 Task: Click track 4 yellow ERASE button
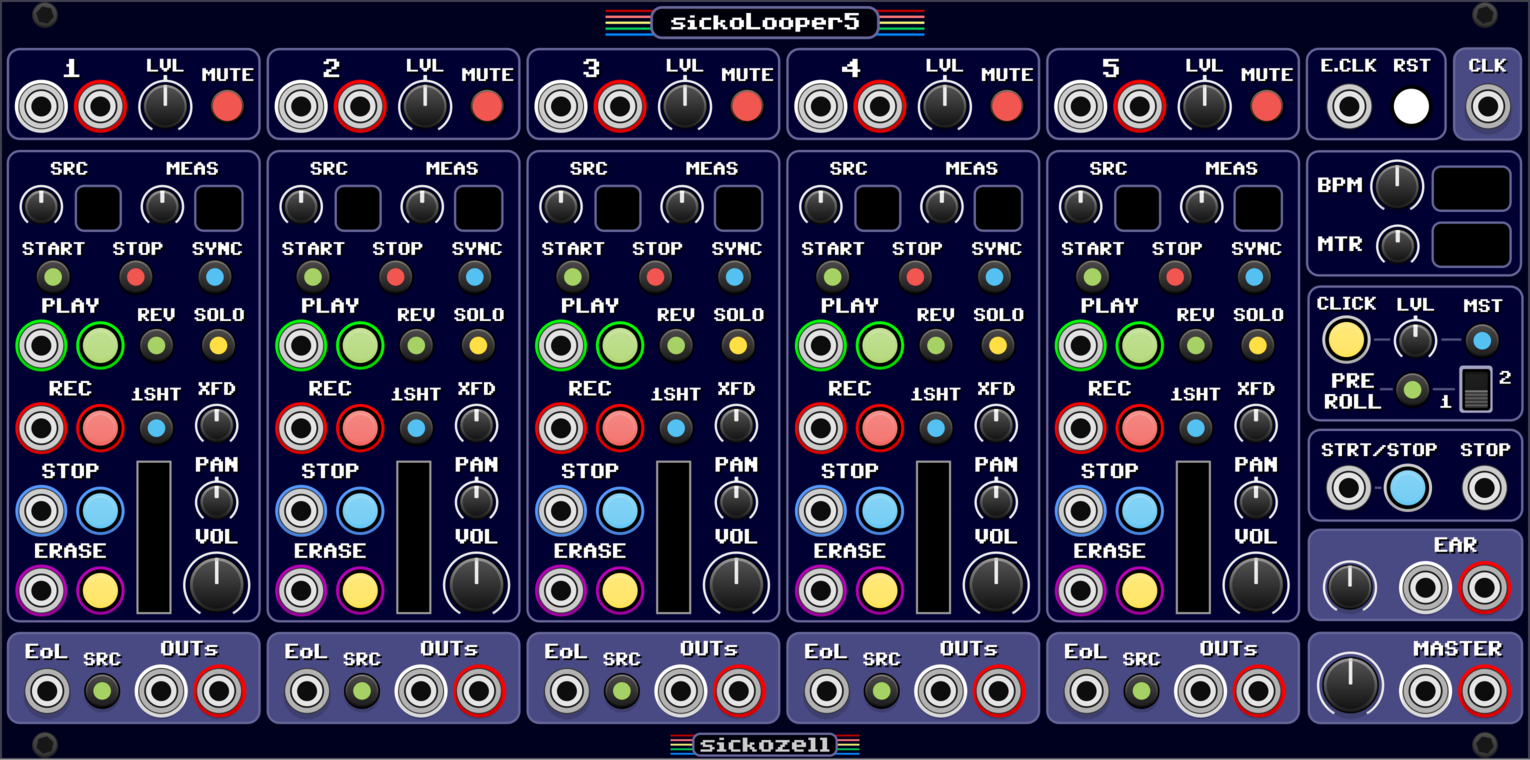(880, 590)
